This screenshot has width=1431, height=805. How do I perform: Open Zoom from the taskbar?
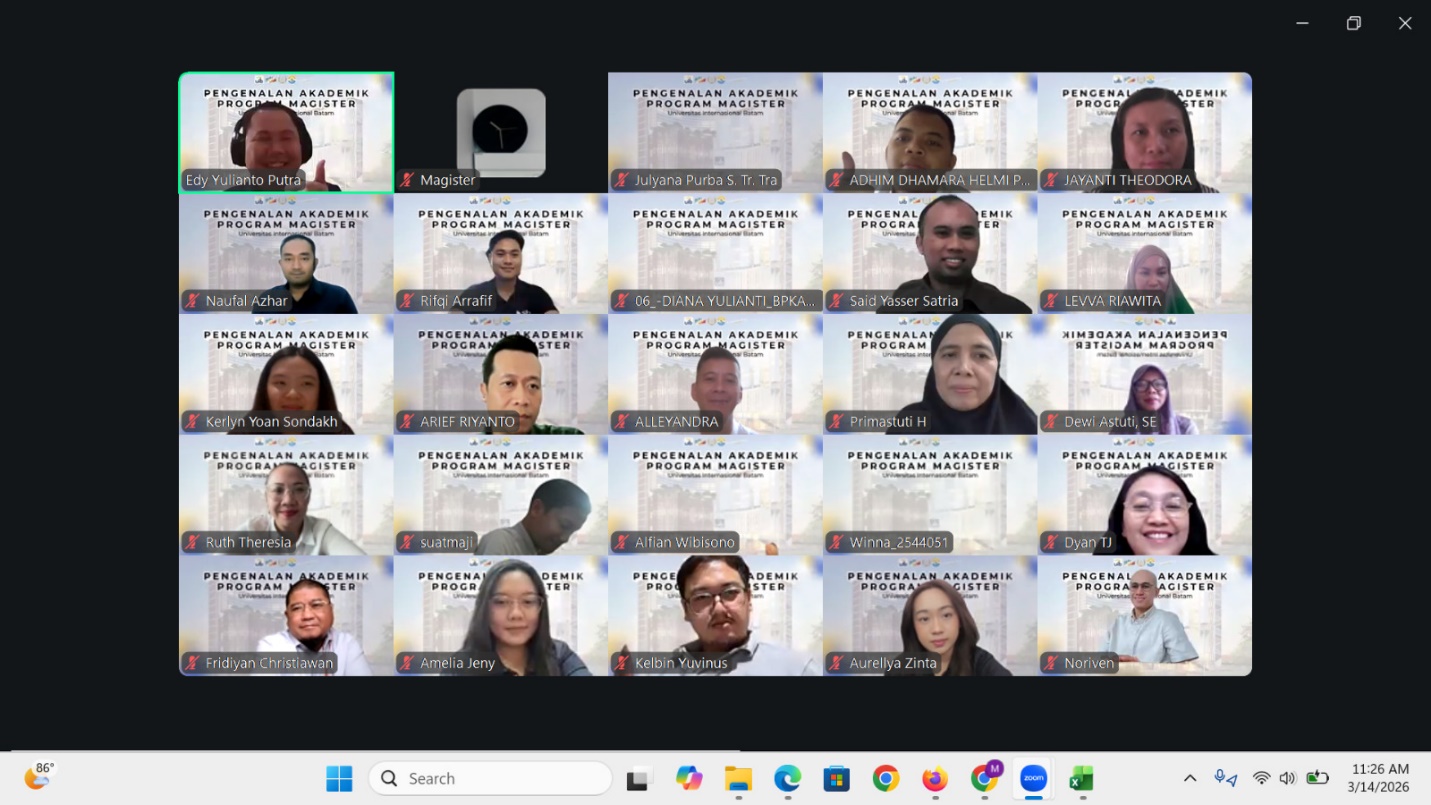[x=1033, y=778]
